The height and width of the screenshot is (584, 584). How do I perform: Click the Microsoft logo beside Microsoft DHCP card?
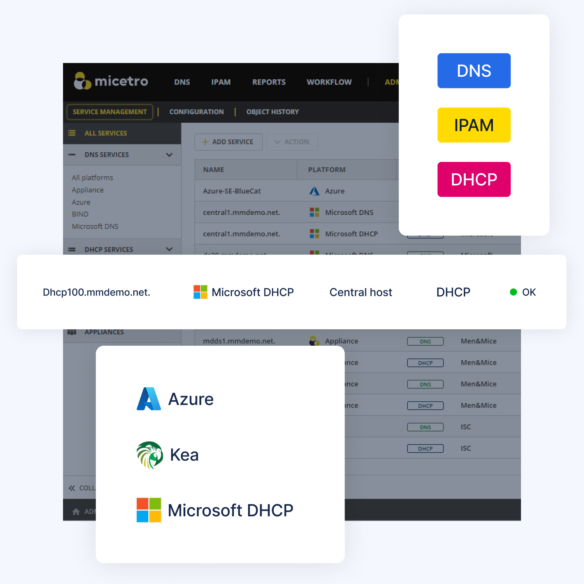point(149,510)
